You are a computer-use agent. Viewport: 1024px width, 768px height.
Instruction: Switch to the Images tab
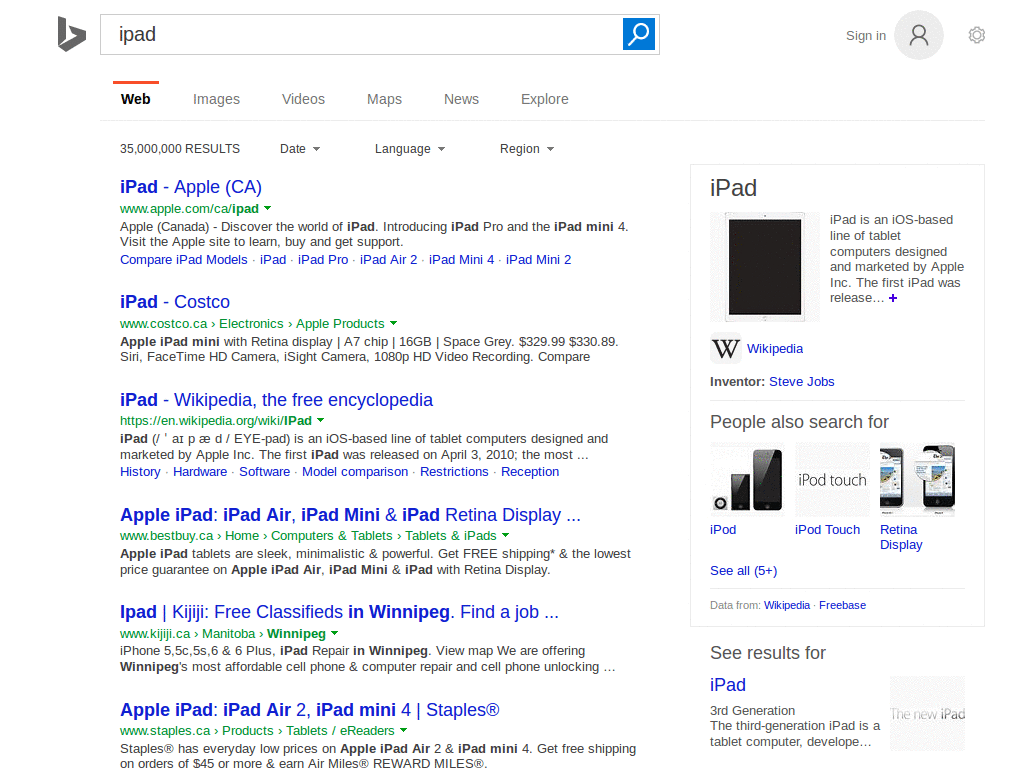[x=216, y=98]
